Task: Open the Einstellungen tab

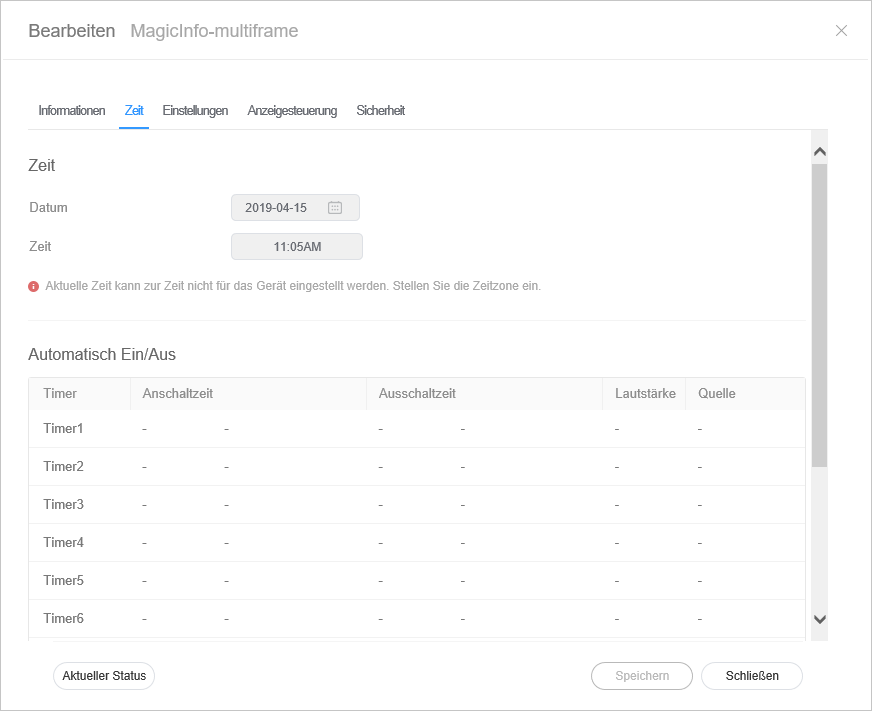Action: click(195, 111)
